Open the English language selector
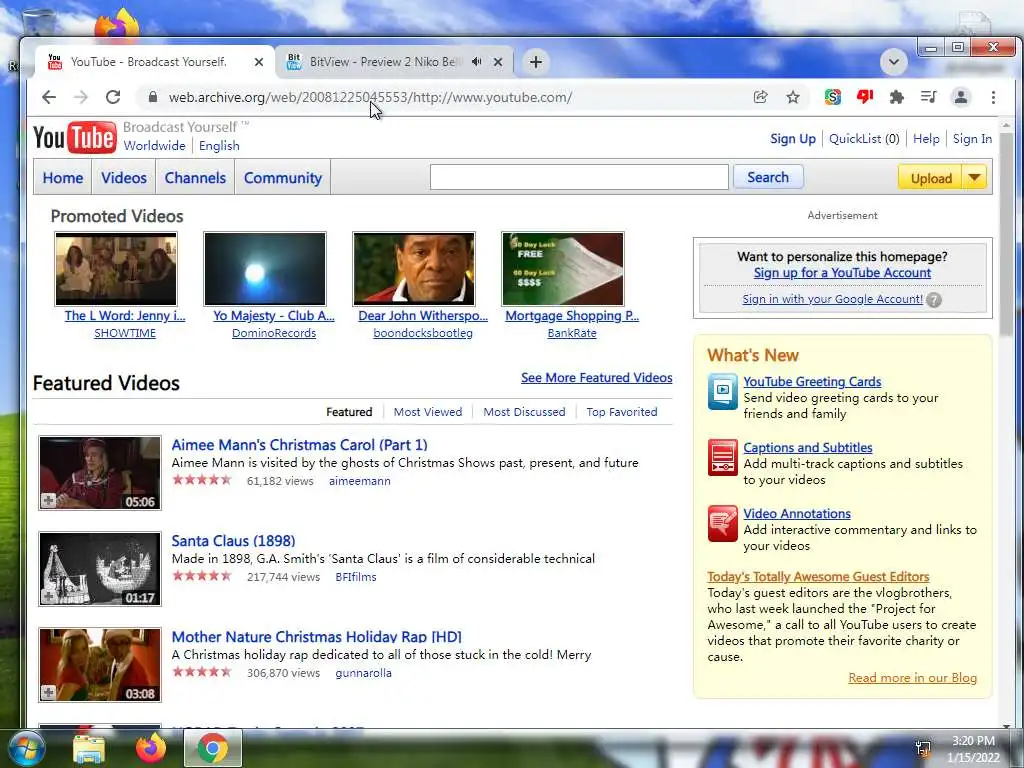The width and height of the screenshot is (1024, 768). point(219,146)
